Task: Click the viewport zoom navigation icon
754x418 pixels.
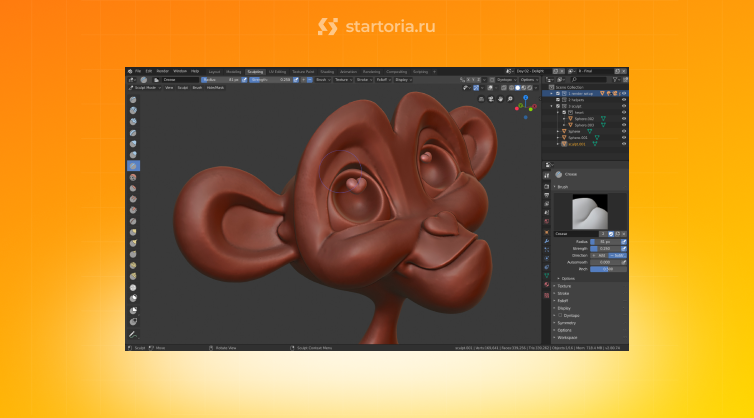Action: (x=510, y=99)
